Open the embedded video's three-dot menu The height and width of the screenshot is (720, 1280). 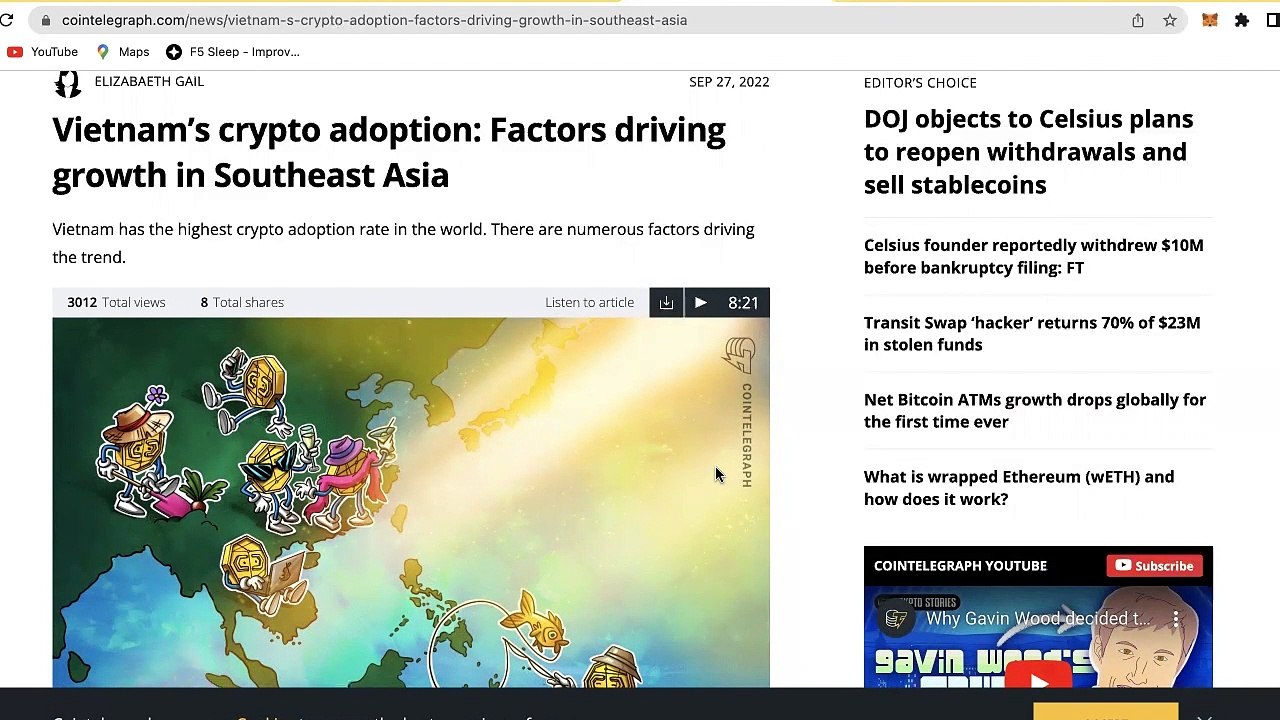point(1176,619)
